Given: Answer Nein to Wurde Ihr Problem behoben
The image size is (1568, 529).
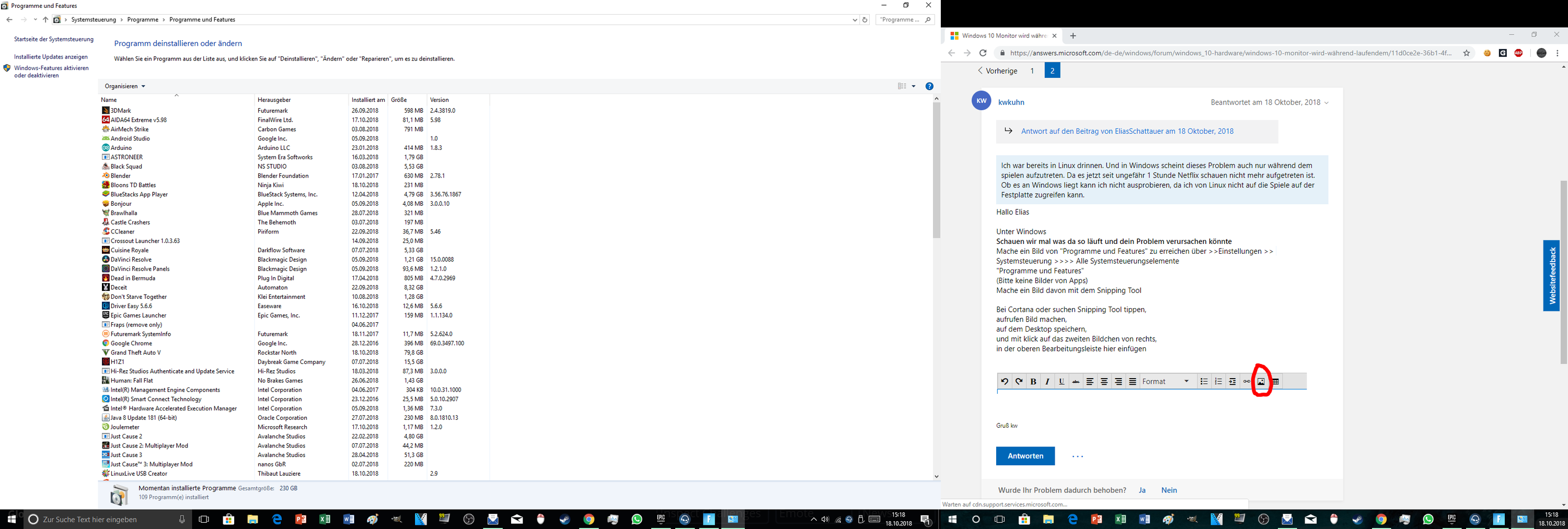Looking at the screenshot, I should (x=1169, y=490).
